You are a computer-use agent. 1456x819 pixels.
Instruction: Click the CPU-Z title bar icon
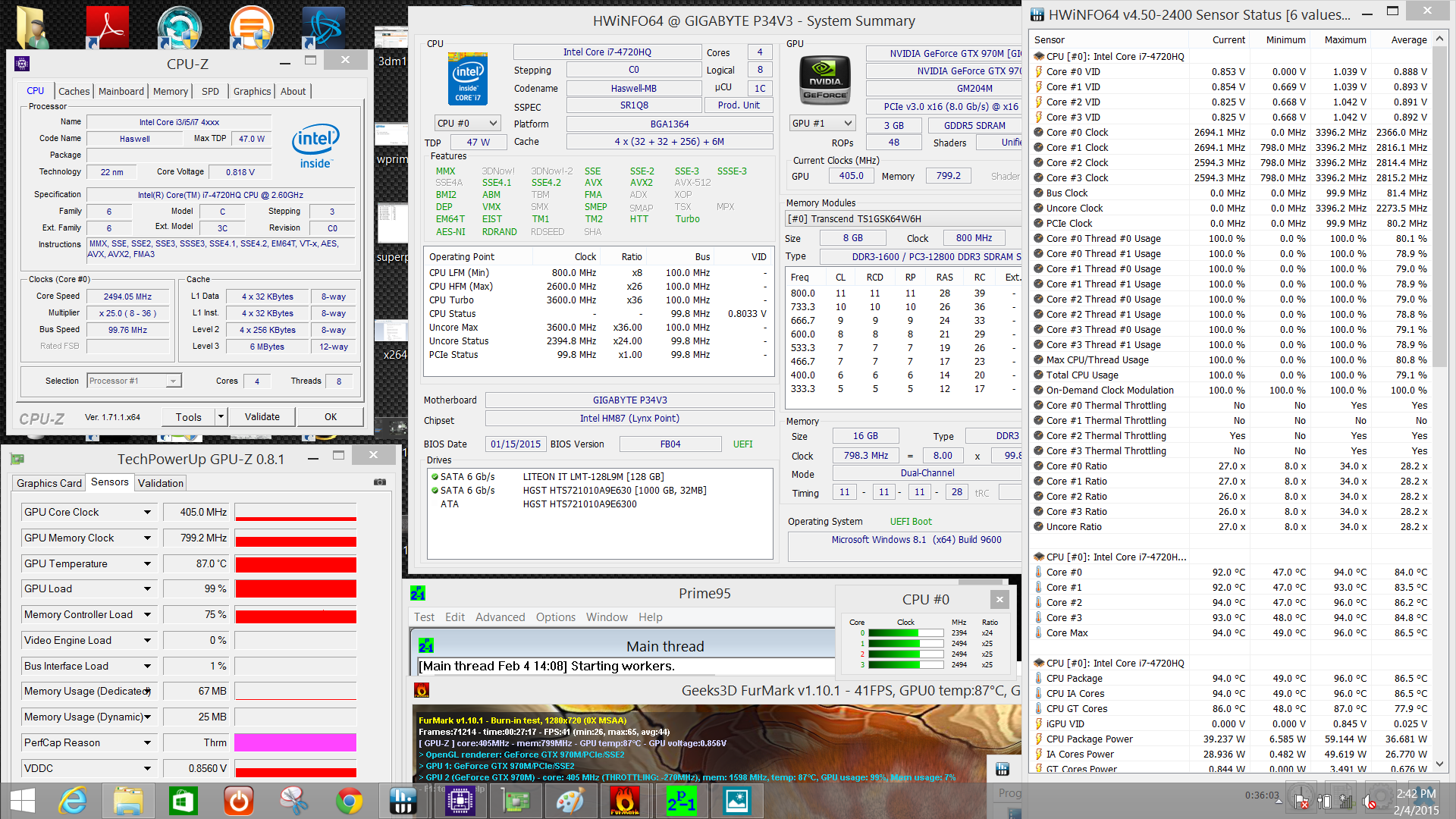22,64
